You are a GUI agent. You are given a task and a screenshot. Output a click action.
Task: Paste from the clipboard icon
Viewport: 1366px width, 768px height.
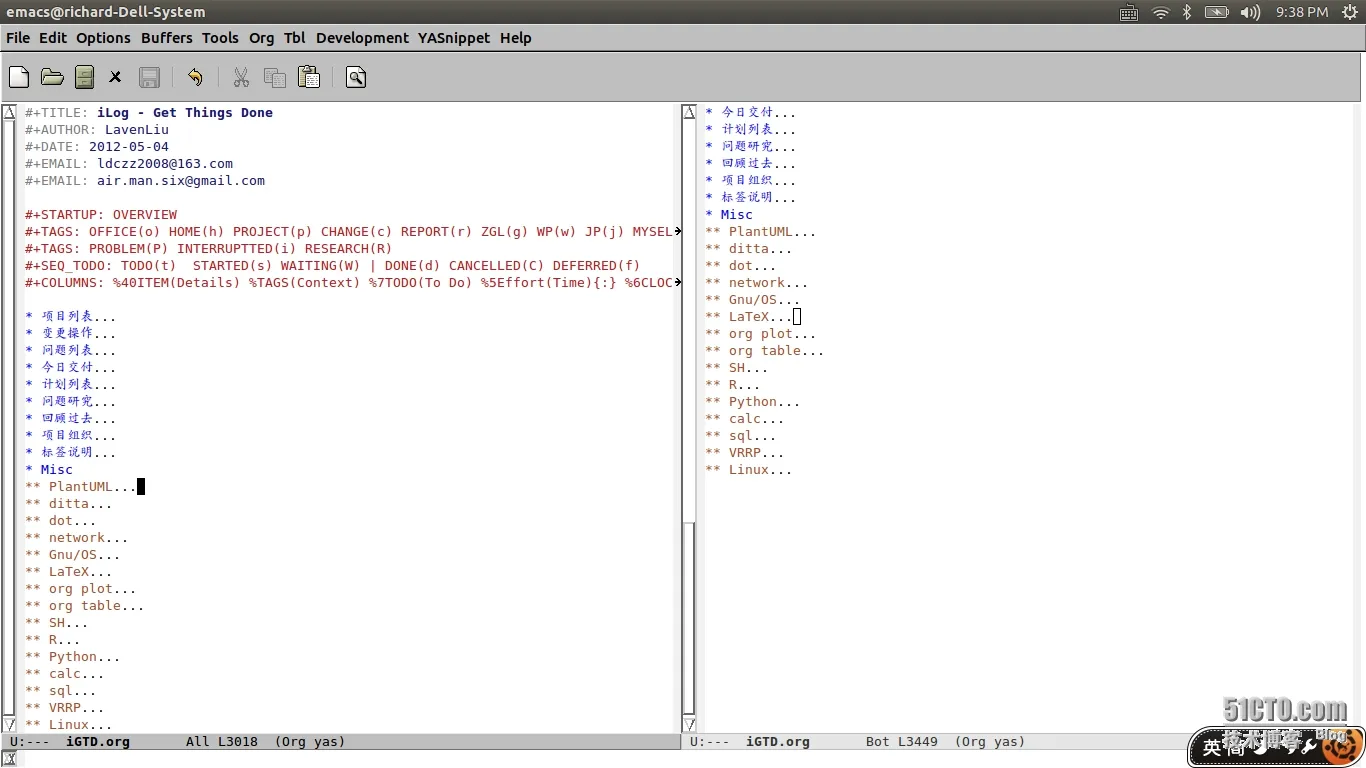[309, 77]
